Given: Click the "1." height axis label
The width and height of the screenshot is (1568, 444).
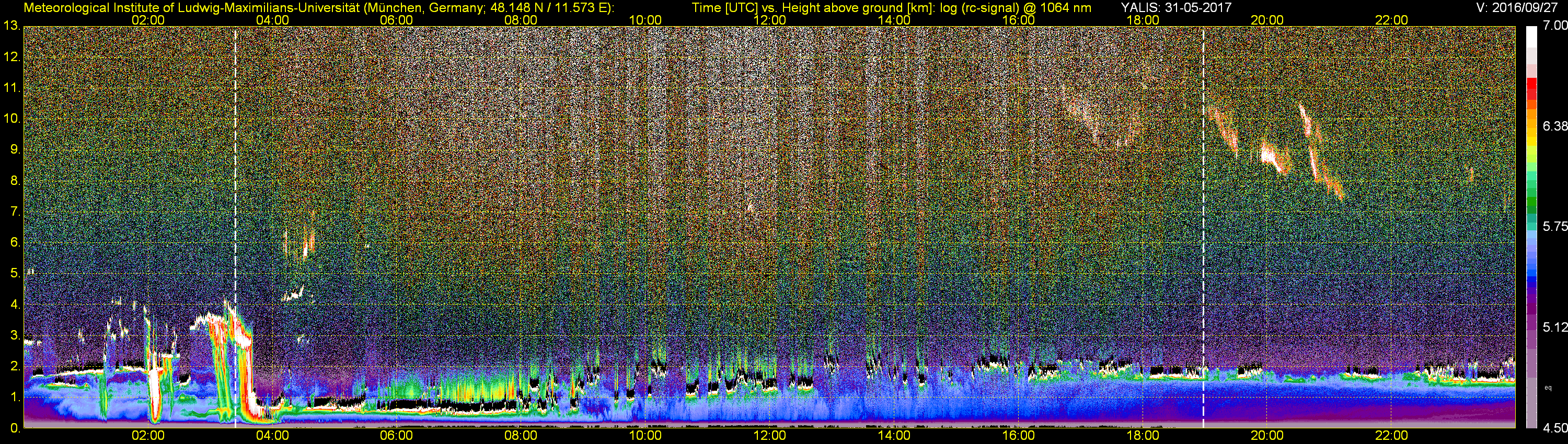Looking at the screenshot, I should tap(15, 397).
